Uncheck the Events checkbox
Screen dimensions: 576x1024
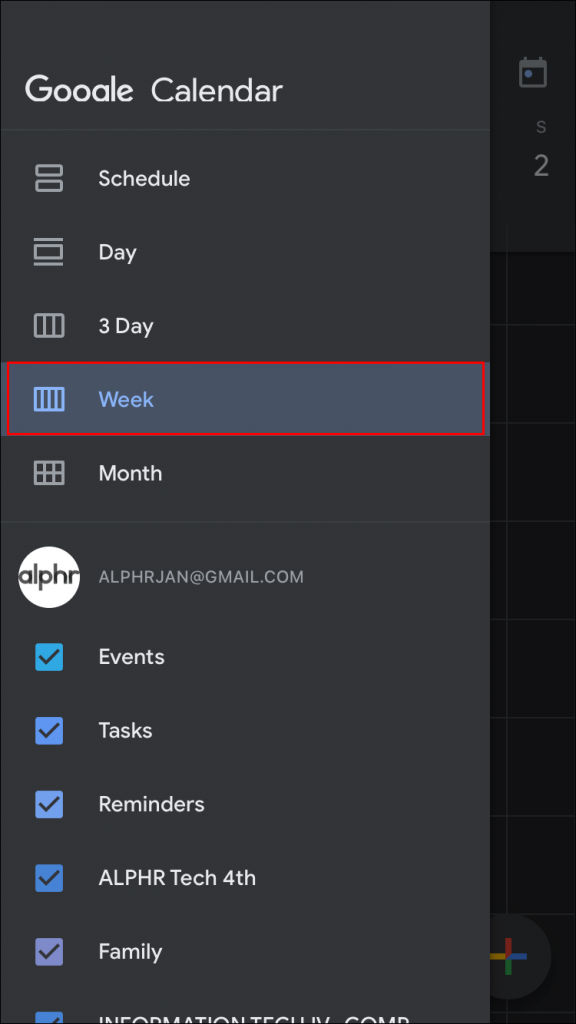[49, 657]
